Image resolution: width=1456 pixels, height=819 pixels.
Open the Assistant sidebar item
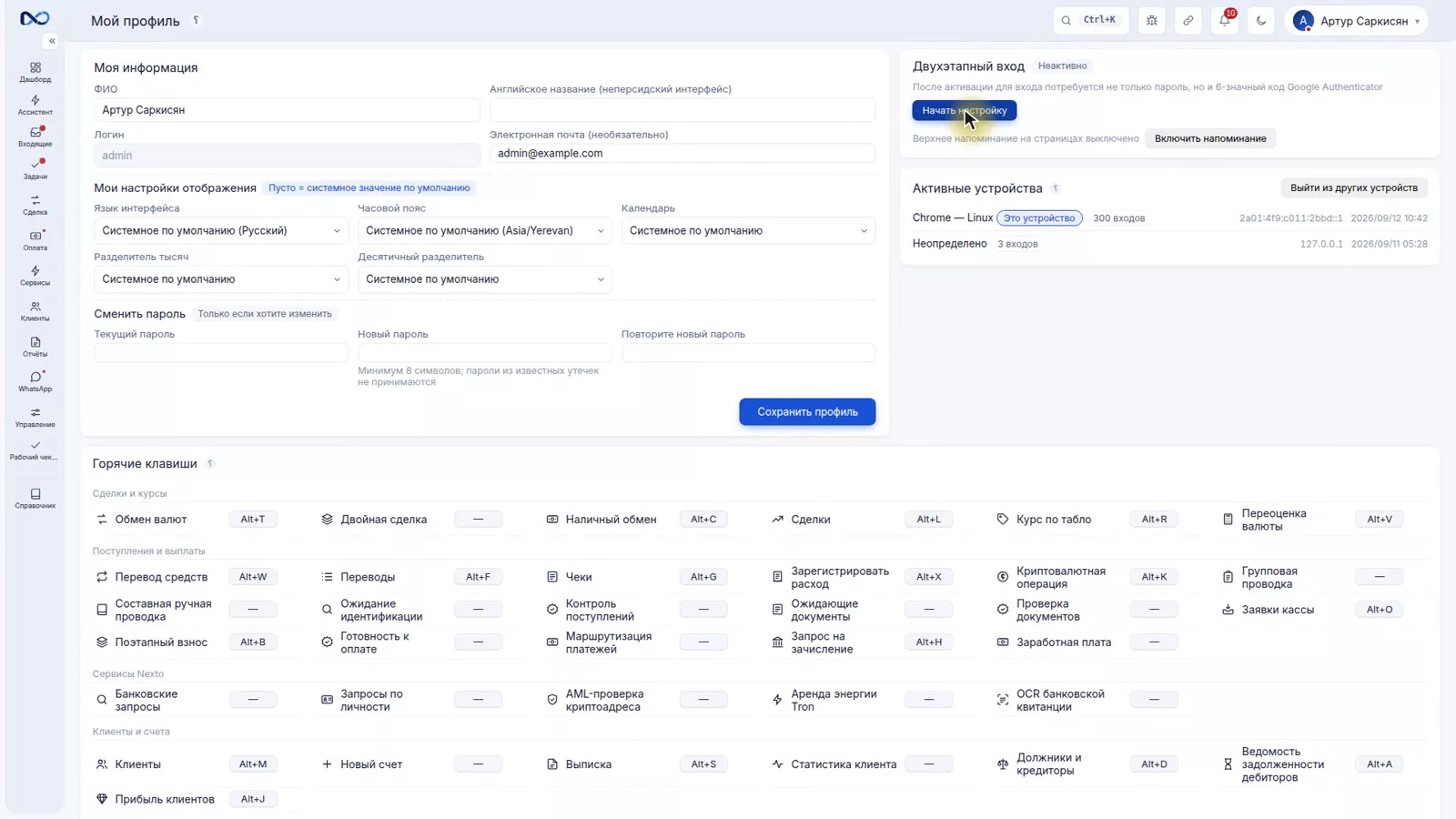tap(35, 105)
